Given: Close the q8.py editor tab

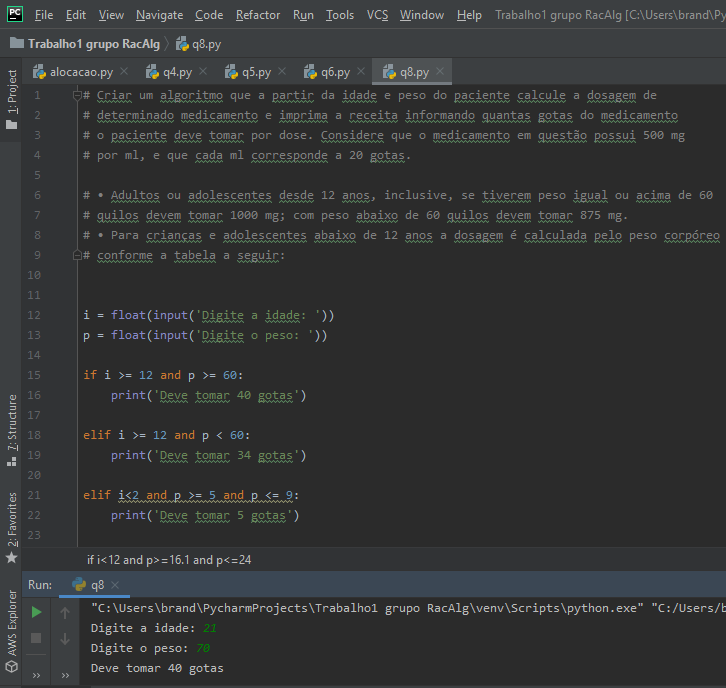Looking at the screenshot, I should [440, 71].
